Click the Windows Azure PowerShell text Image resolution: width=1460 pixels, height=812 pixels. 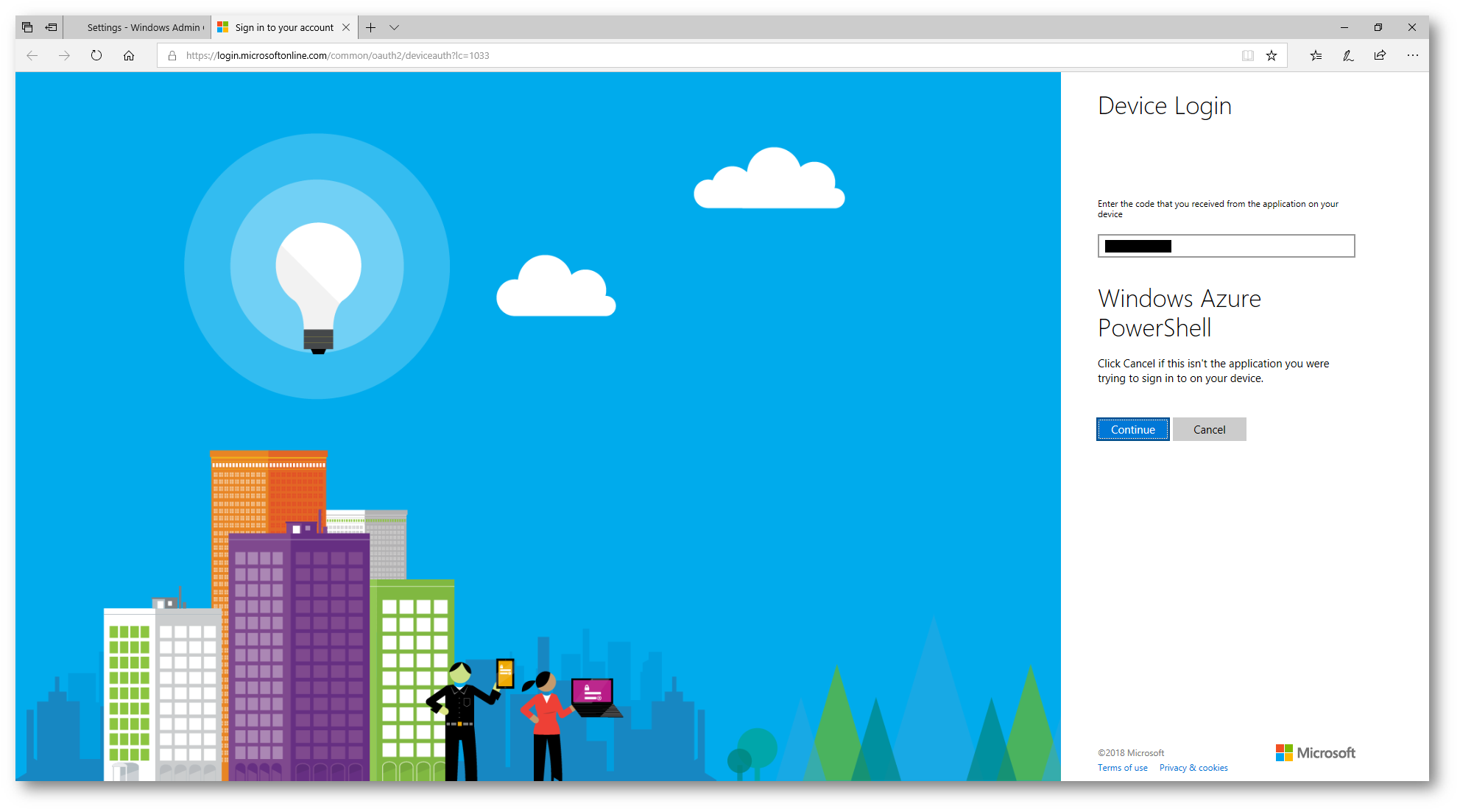pyautogui.click(x=1179, y=313)
